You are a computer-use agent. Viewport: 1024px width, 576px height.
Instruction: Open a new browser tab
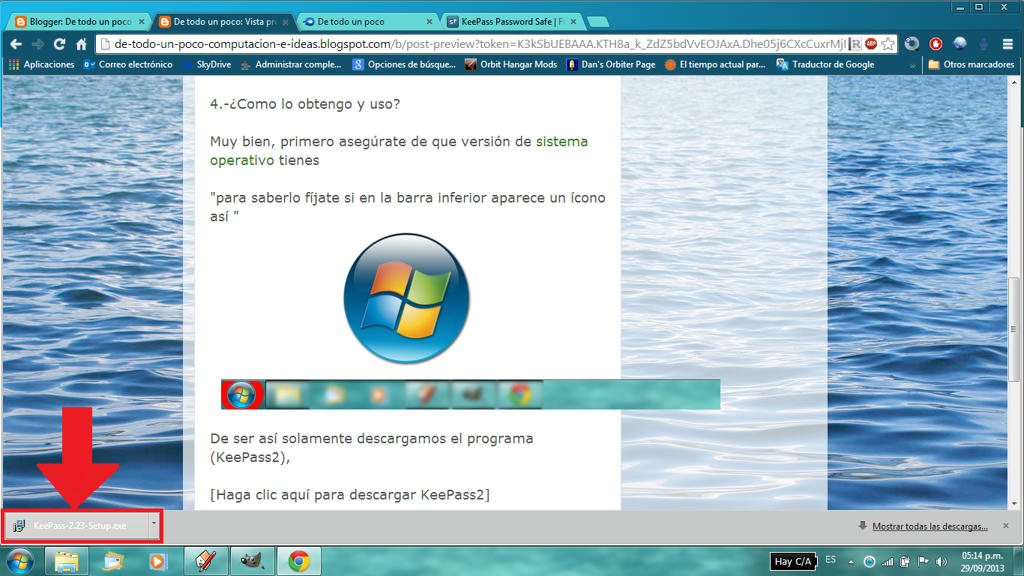click(598, 22)
